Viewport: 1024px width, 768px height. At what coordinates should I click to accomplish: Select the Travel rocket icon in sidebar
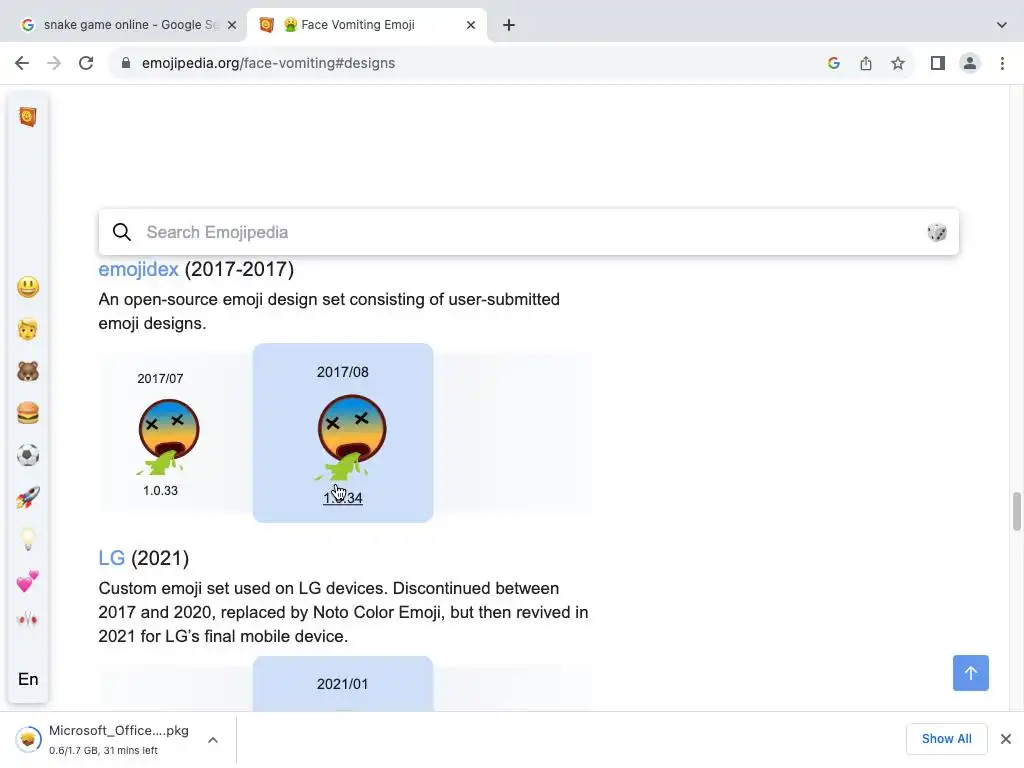pyautogui.click(x=28, y=498)
